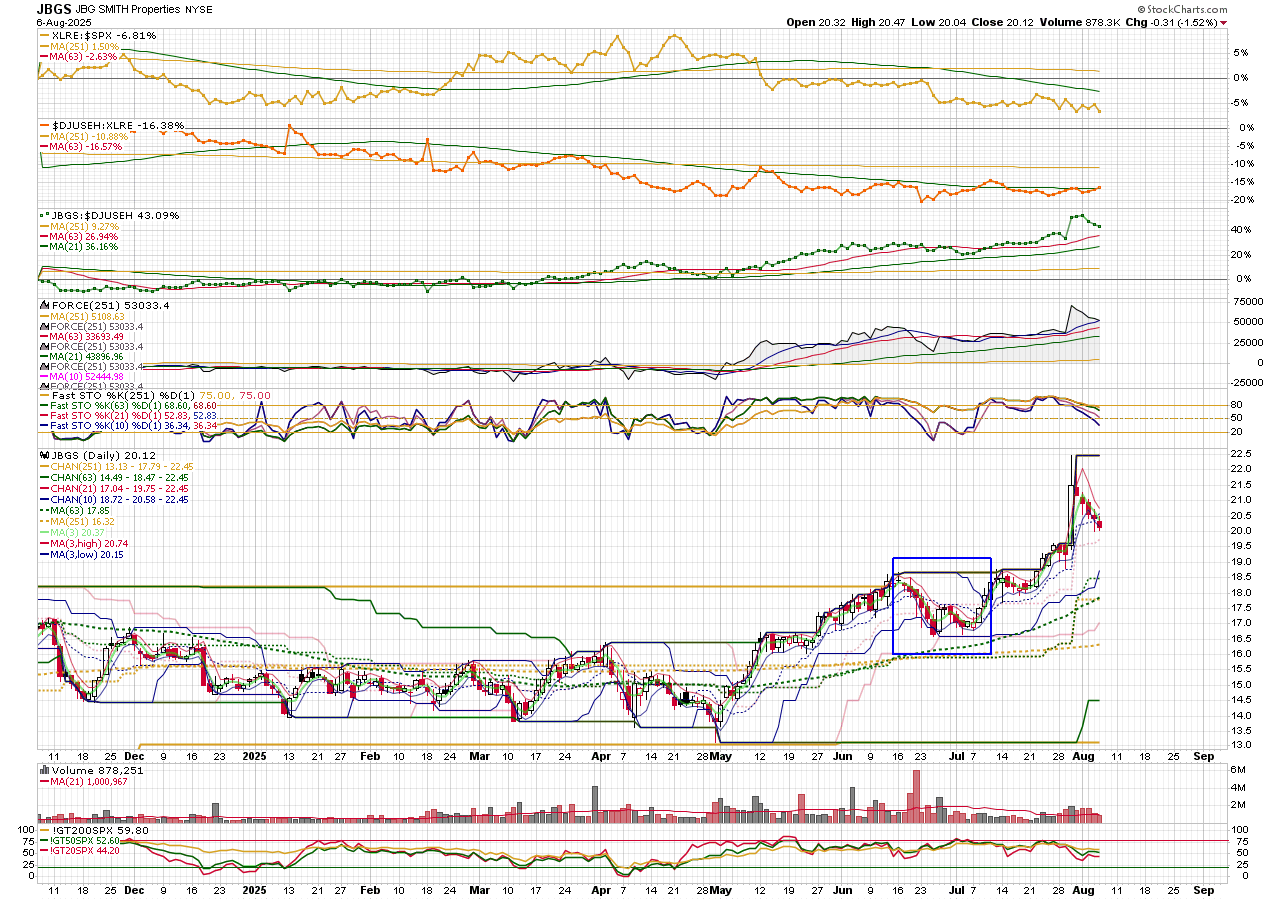Click the MA(3,high) 20.74 legend entry
Image resolution: width=1280 pixels, height=900 pixels.
[x=89, y=543]
